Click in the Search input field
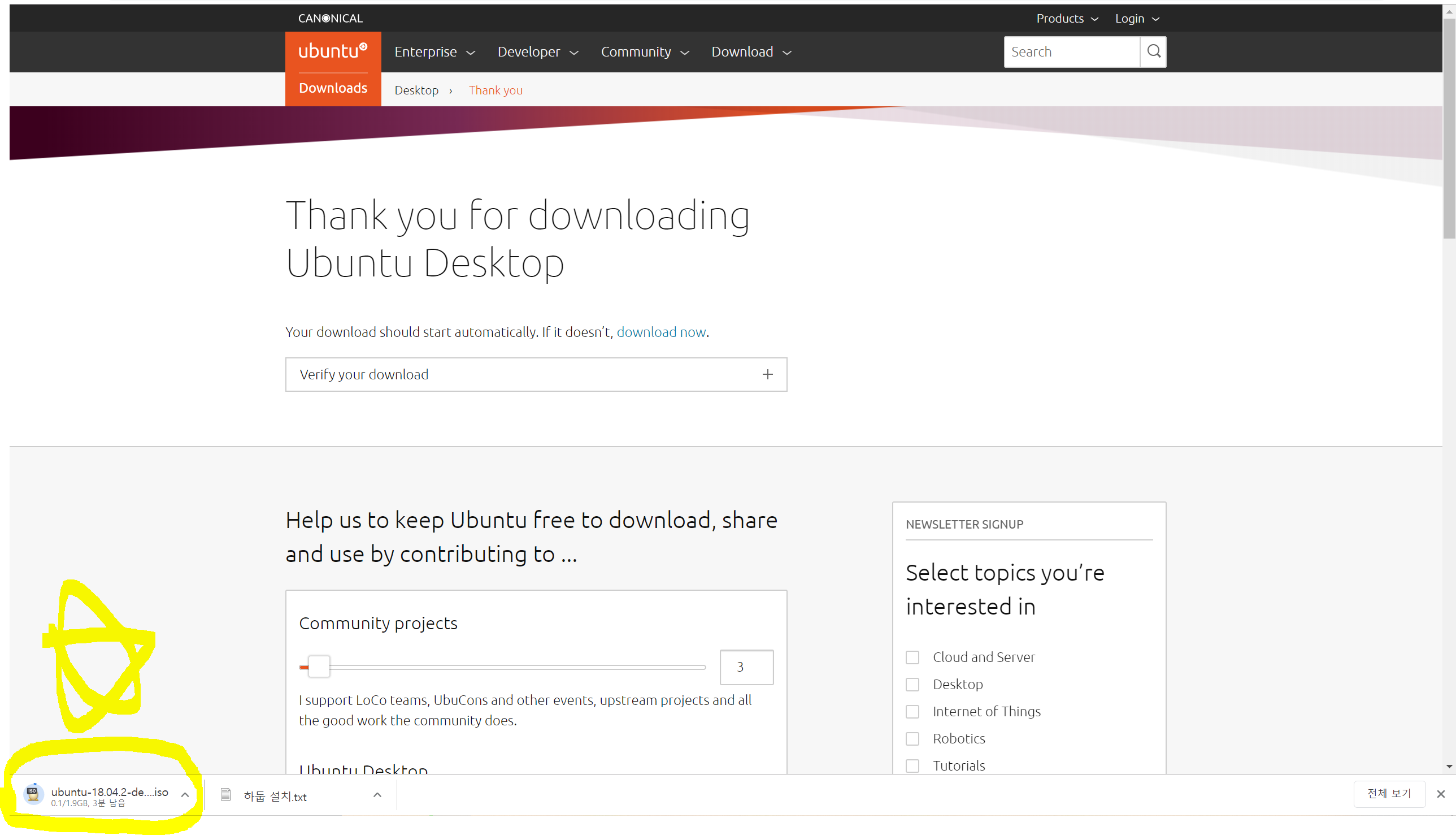 coord(1071,51)
